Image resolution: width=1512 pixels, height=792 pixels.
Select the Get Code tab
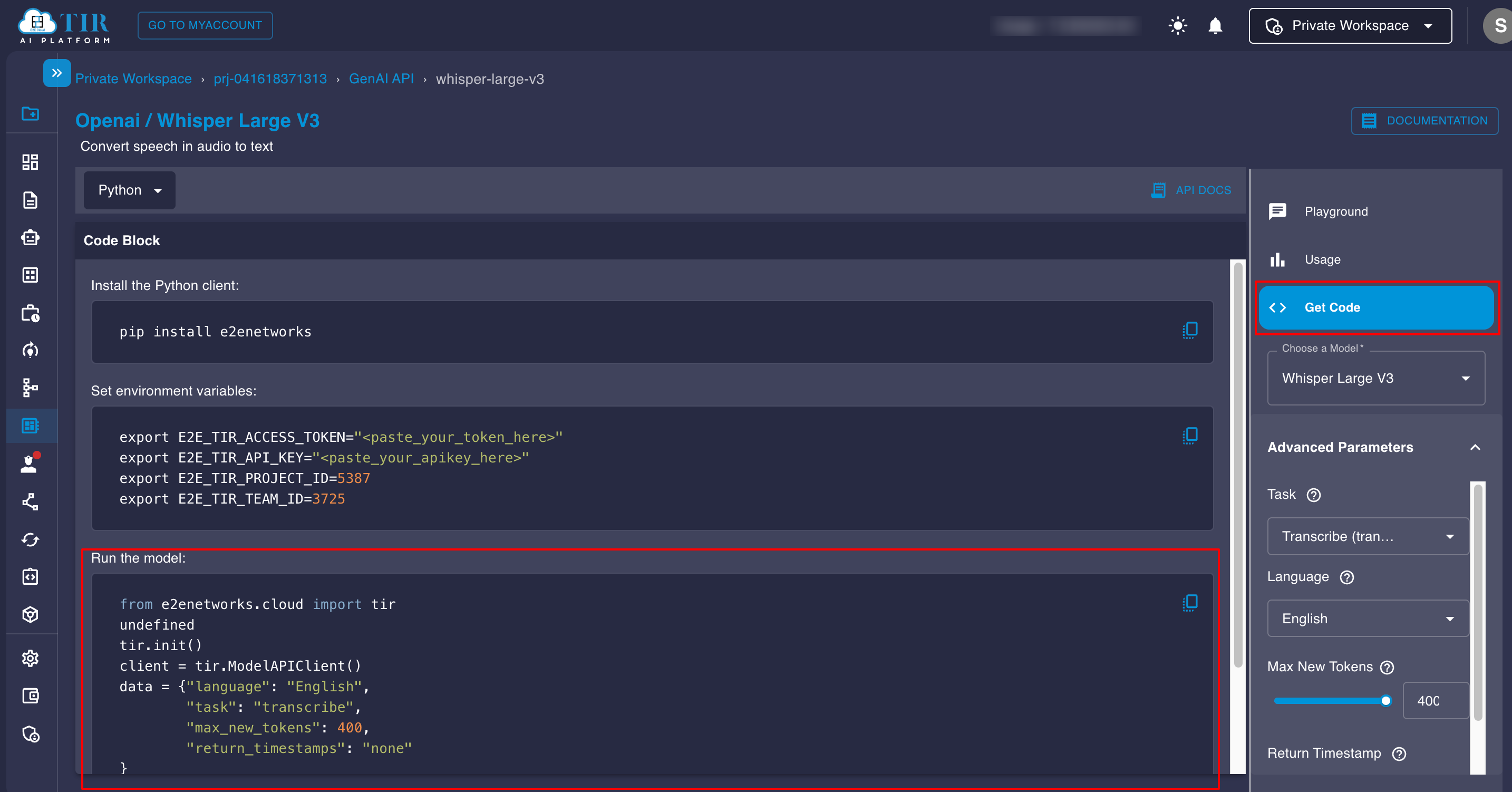click(x=1376, y=307)
